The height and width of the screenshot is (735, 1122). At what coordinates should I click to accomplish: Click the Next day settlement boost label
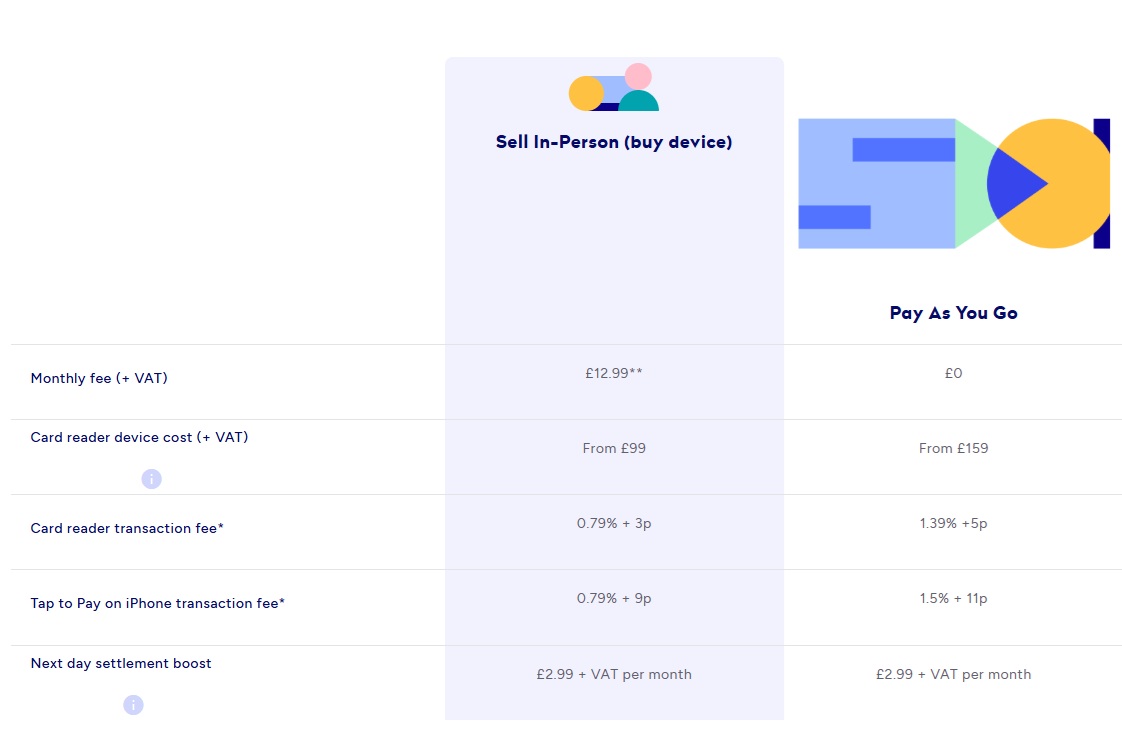click(x=120, y=663)
